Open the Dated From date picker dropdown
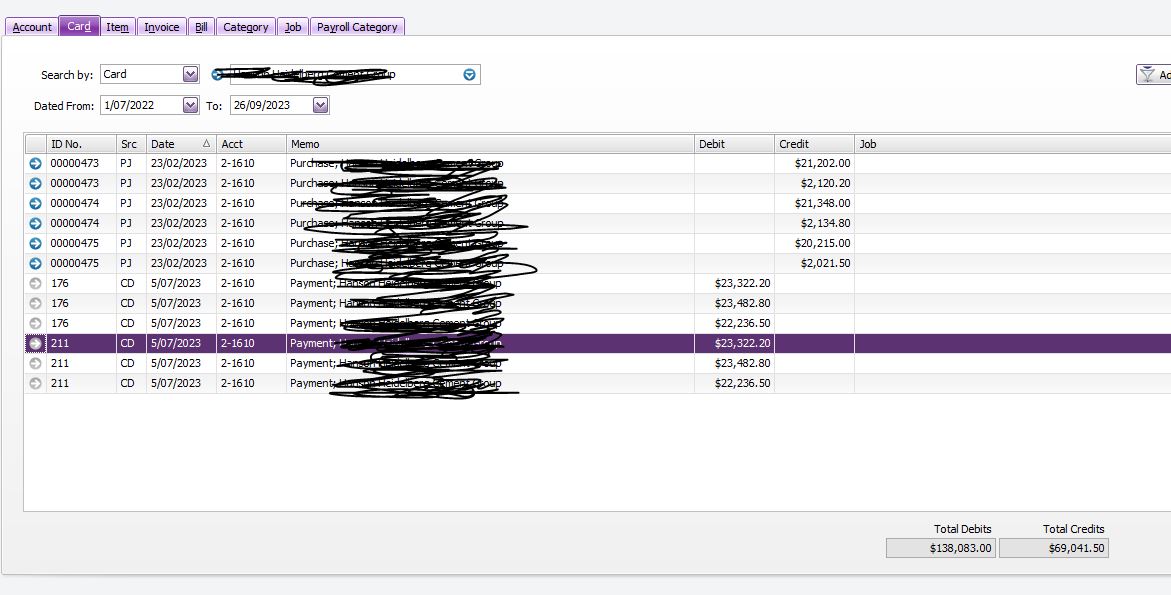 [x=190, y=105]
